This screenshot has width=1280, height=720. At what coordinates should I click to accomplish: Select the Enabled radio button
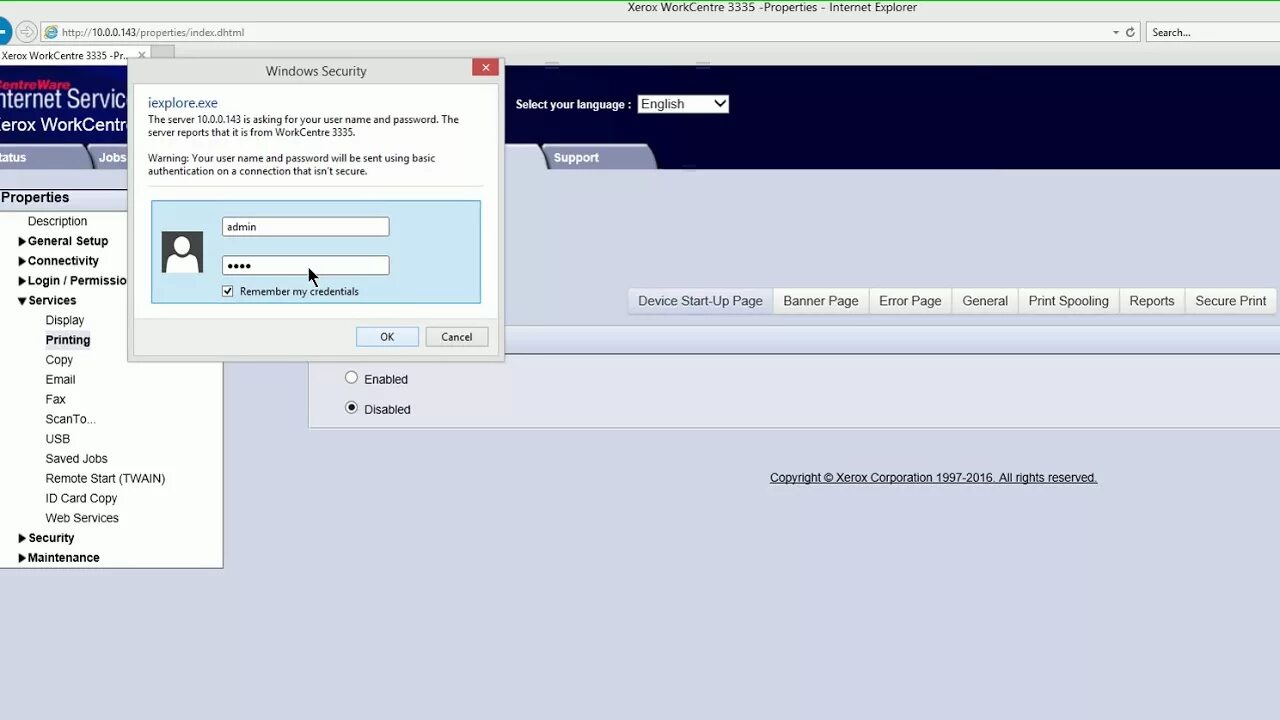coord(351,378)
